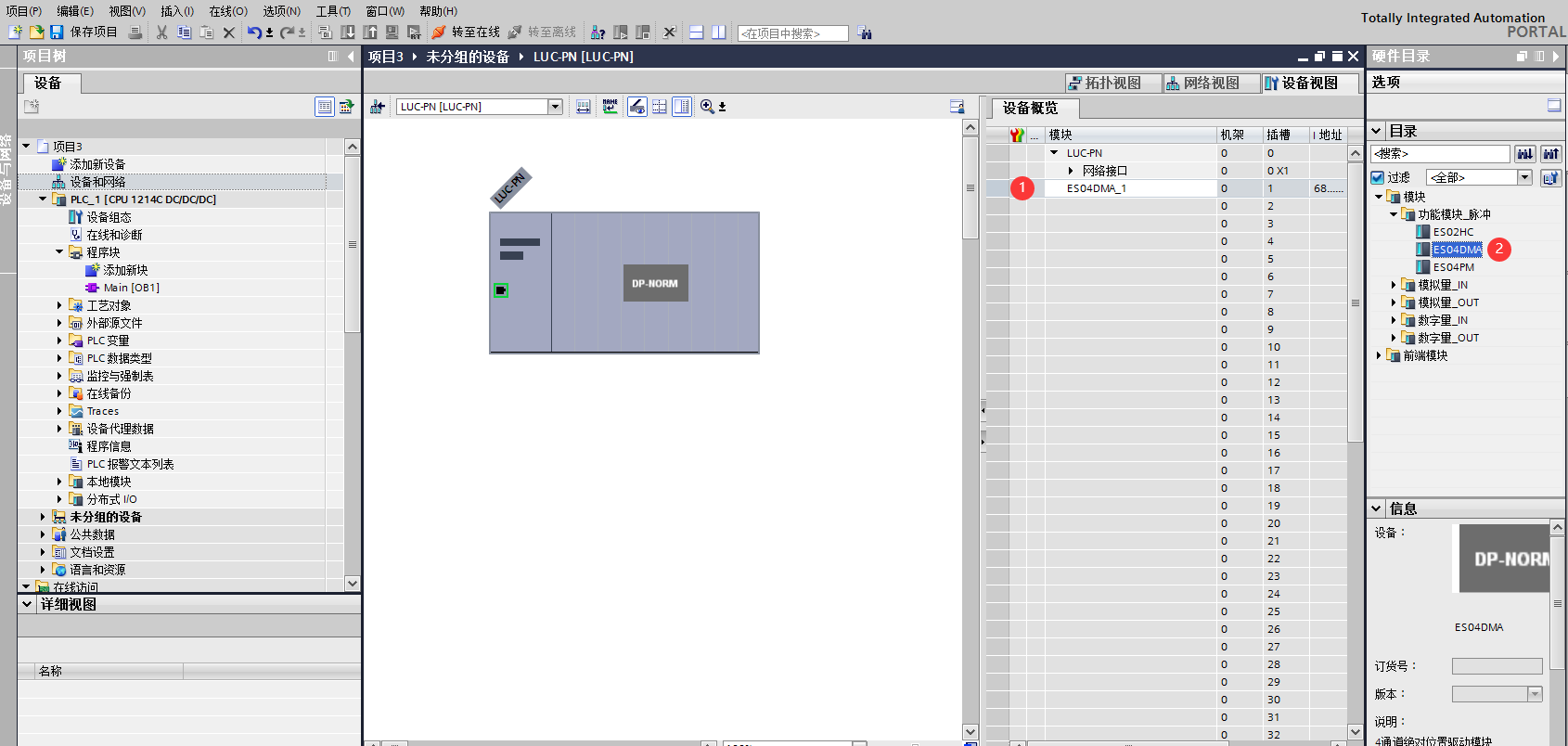Uncheck the 过滤 filter checkbox
Viewport: 1568px width, 746px height.
click(1378, 177)
